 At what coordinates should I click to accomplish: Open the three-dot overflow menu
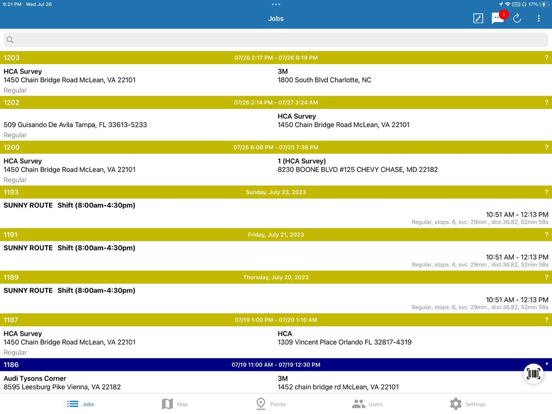point(538,18)
